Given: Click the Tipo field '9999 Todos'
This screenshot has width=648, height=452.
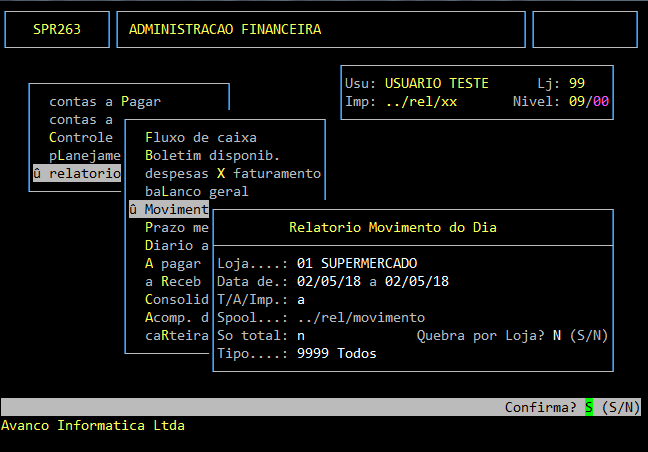Looking at the screenshot, I should click(337, 353).
